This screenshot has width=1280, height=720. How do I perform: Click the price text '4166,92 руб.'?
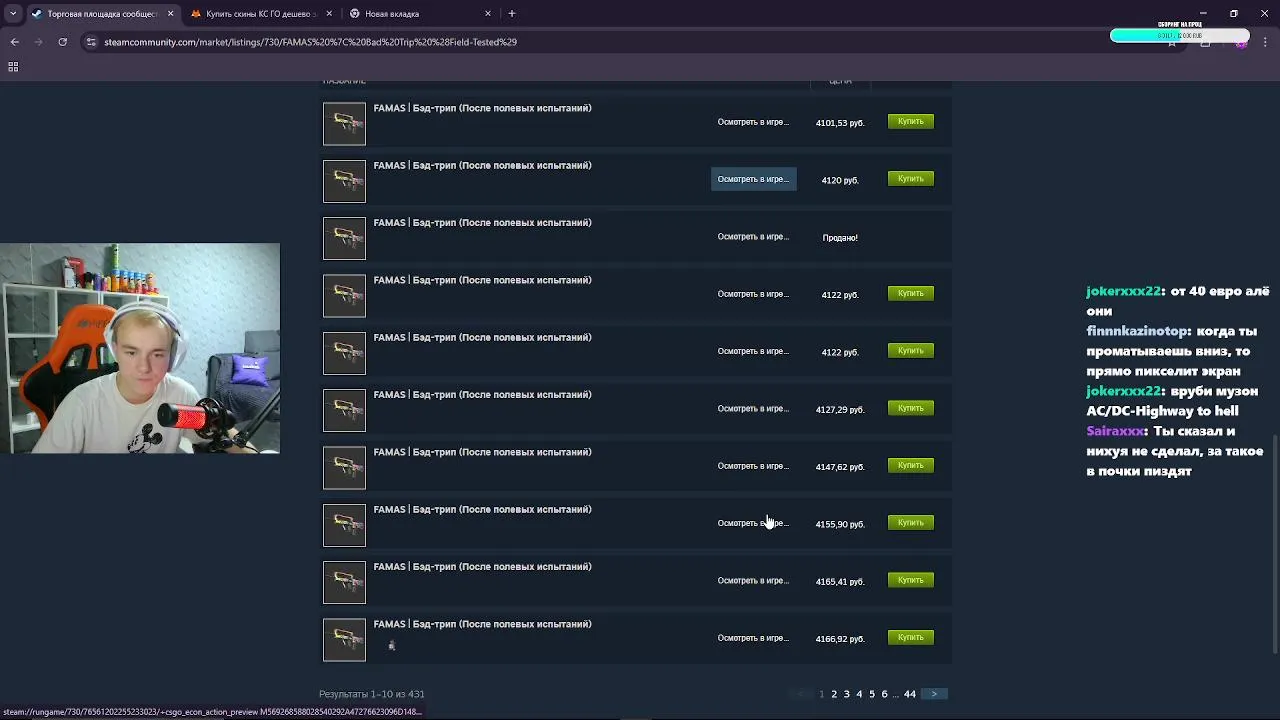840,639
